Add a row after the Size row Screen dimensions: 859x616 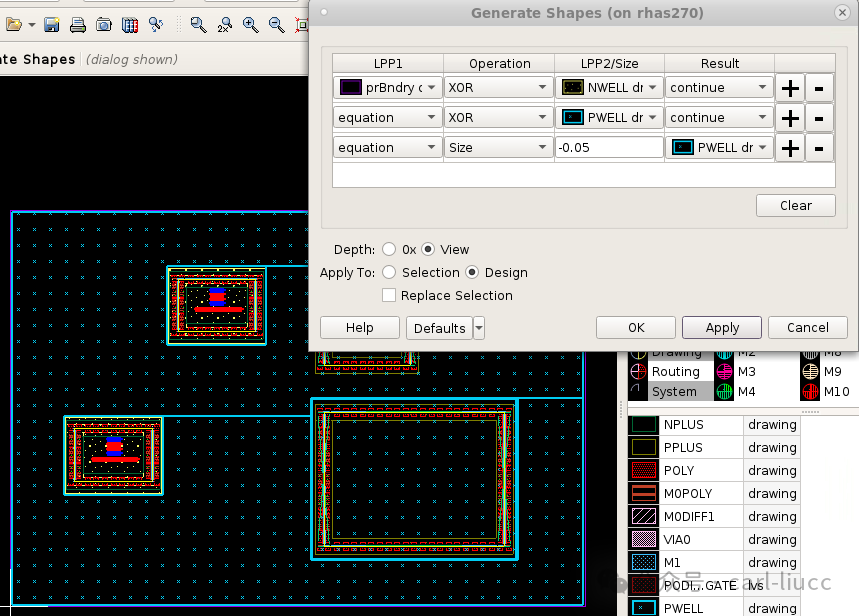tap(790, 148)
